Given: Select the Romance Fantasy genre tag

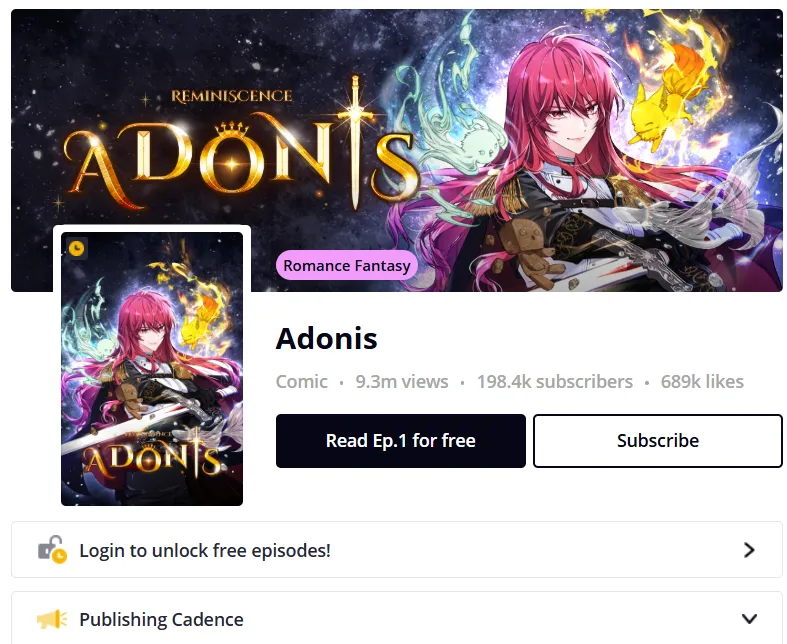Looking at the screenshot, I should point(347,266).
